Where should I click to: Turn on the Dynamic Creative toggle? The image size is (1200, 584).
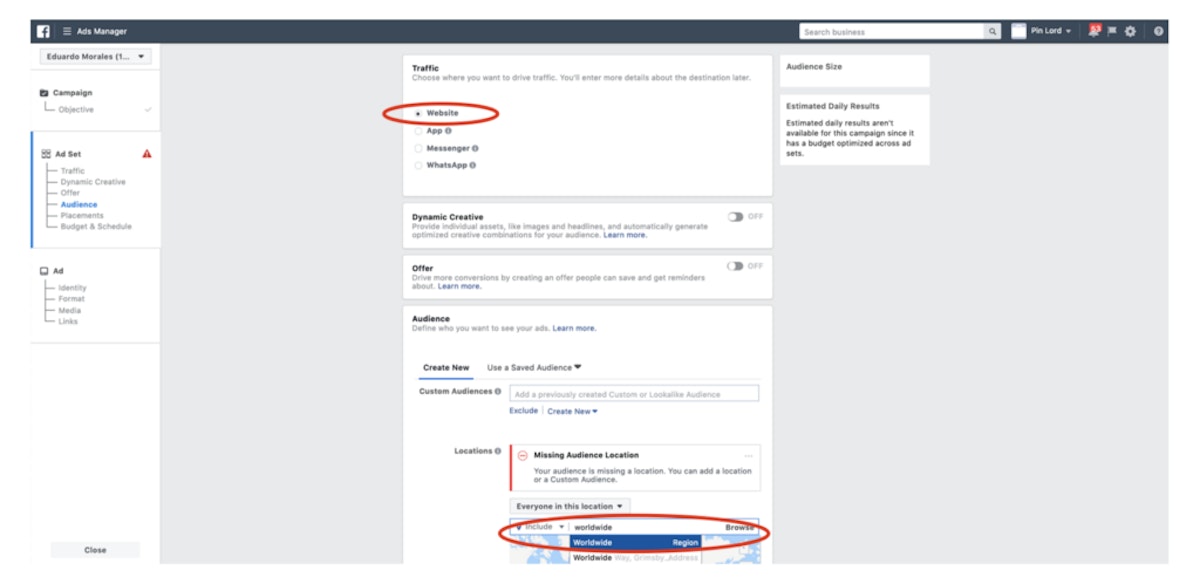(x=736, y=217)
